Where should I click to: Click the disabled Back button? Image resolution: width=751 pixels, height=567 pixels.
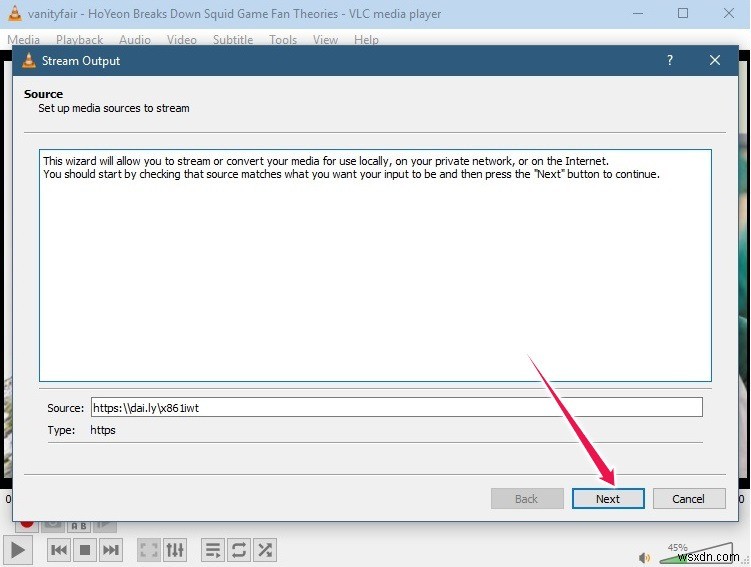(527, 499)
